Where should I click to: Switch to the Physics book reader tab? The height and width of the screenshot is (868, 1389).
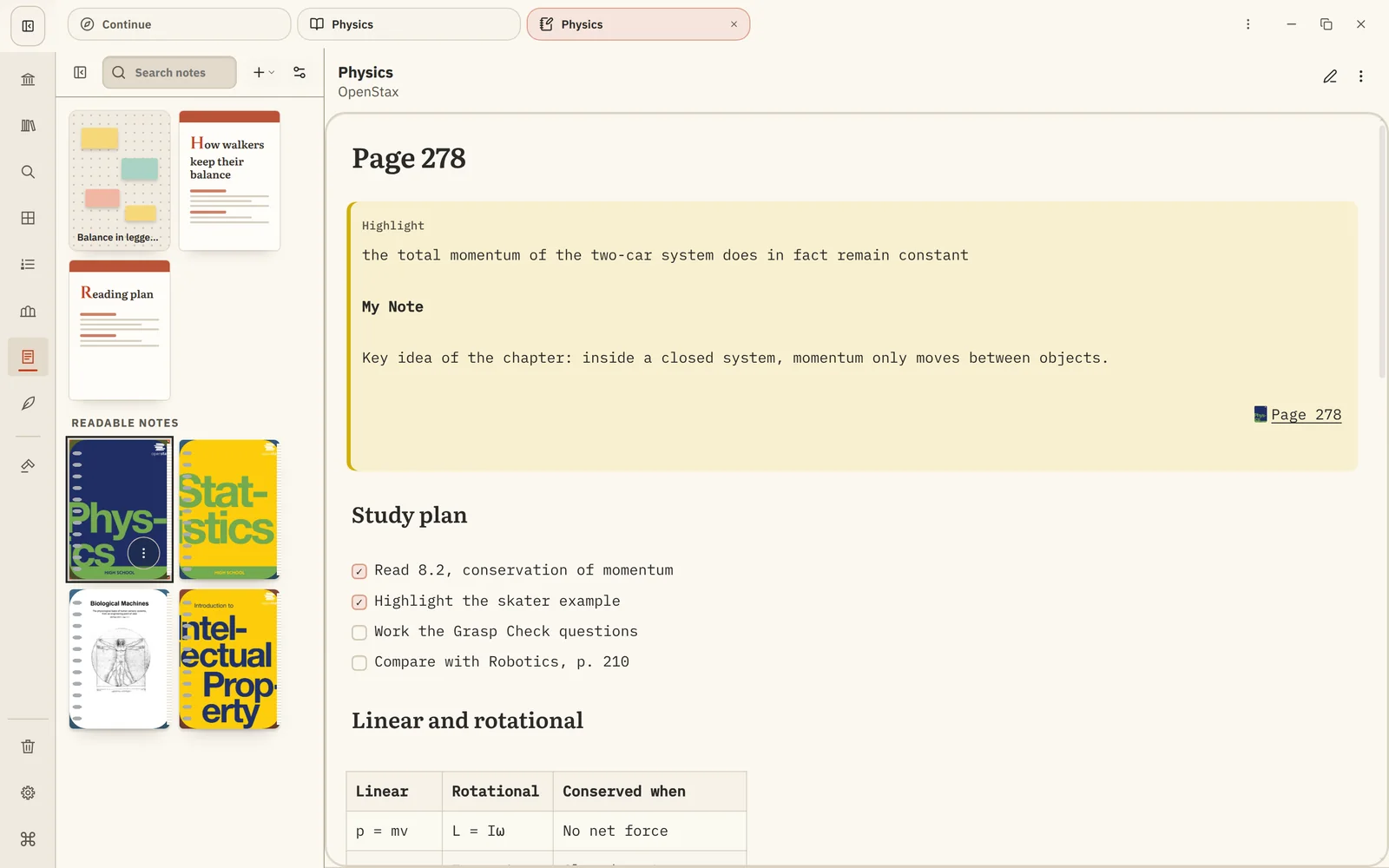pos(409,24)
